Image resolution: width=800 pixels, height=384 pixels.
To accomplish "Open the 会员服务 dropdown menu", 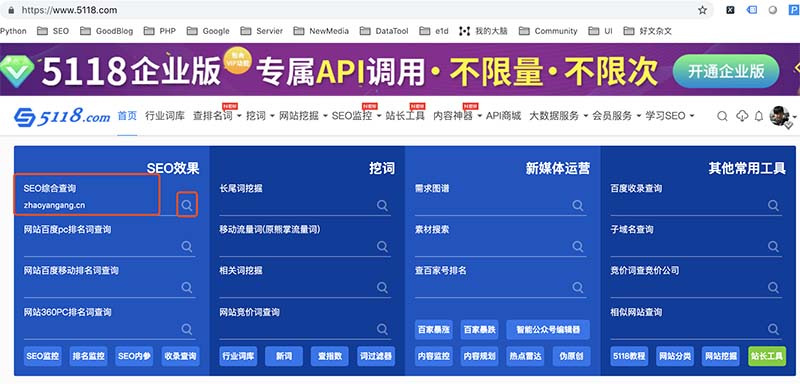I will 617,116.
